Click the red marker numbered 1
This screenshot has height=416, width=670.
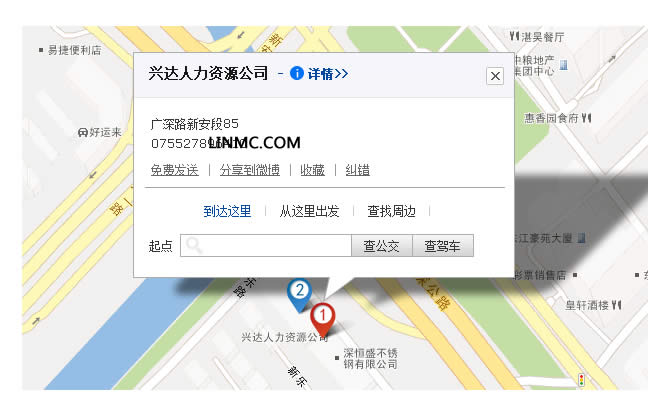point(323,318)
